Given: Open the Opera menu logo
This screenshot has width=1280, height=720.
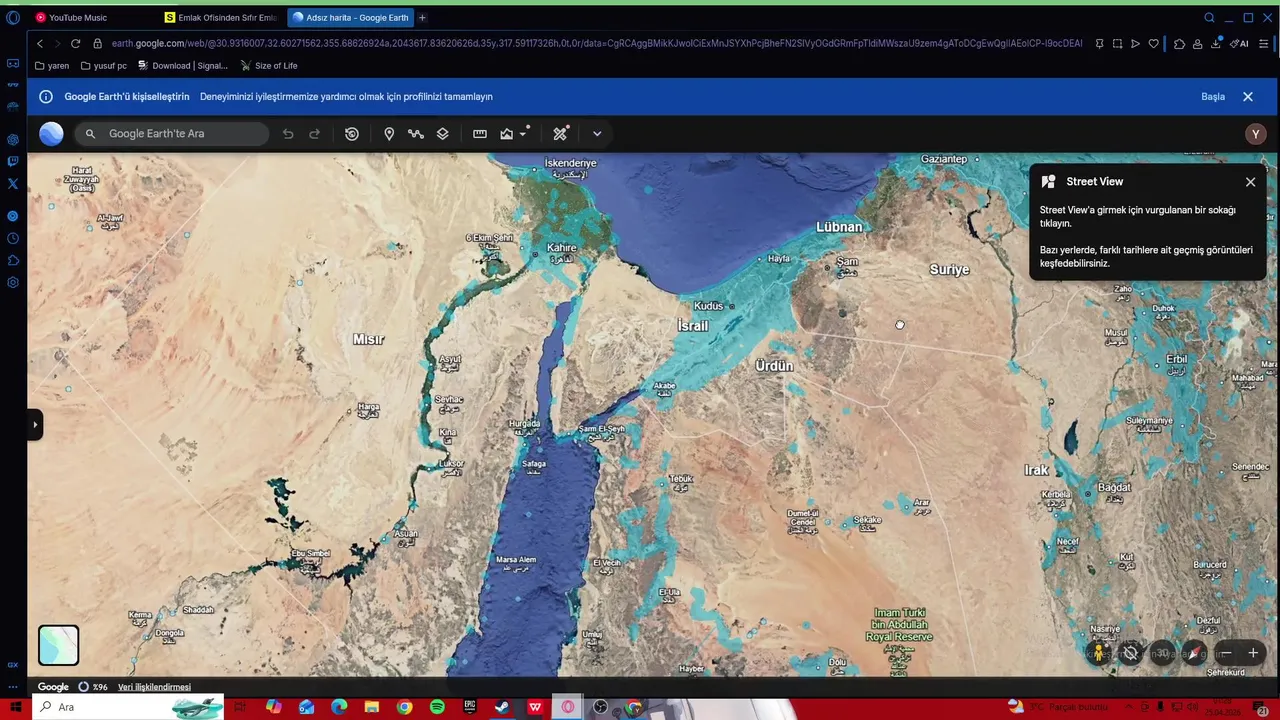Looking at the screenshot, I should click(x=13, y=17).
